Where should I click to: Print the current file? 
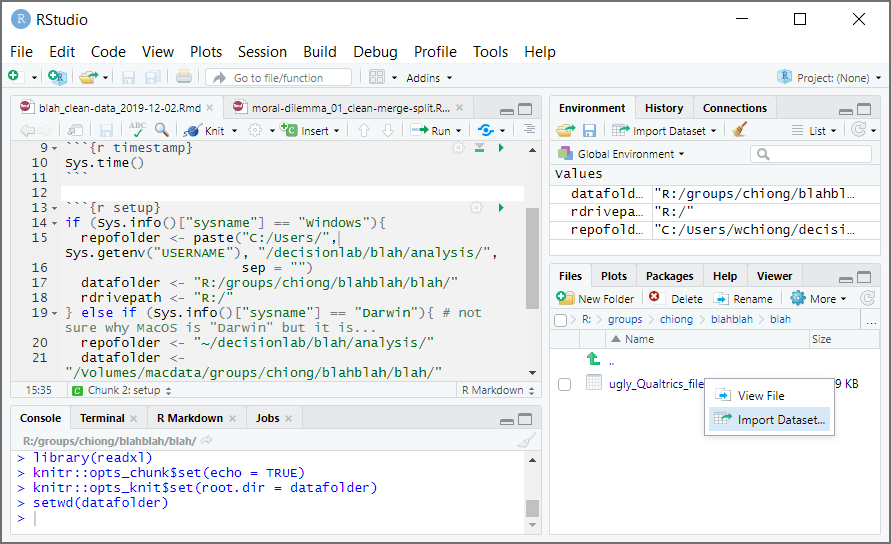[184, 77]
